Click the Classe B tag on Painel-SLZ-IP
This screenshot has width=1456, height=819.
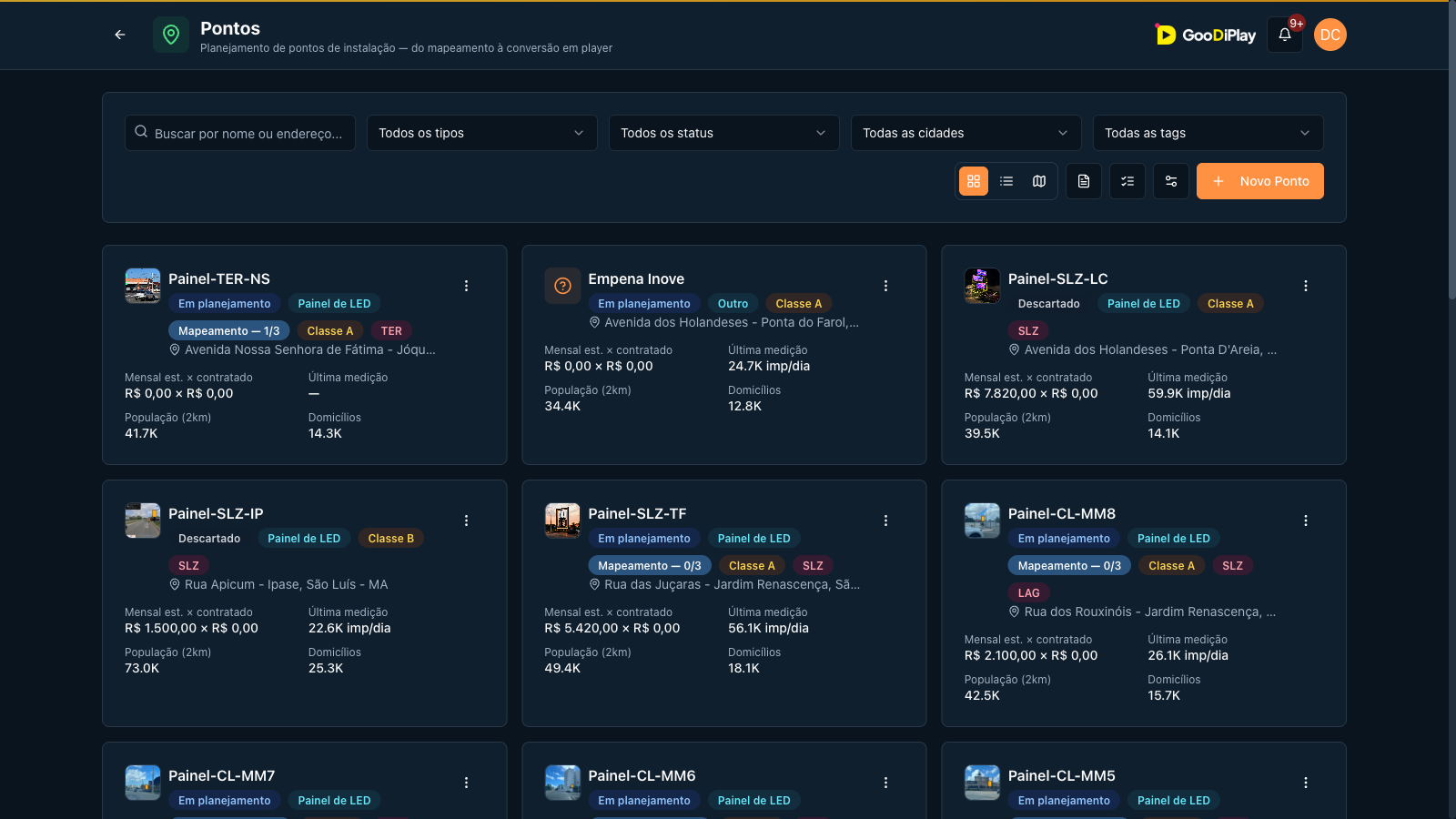tap(391, 538)
